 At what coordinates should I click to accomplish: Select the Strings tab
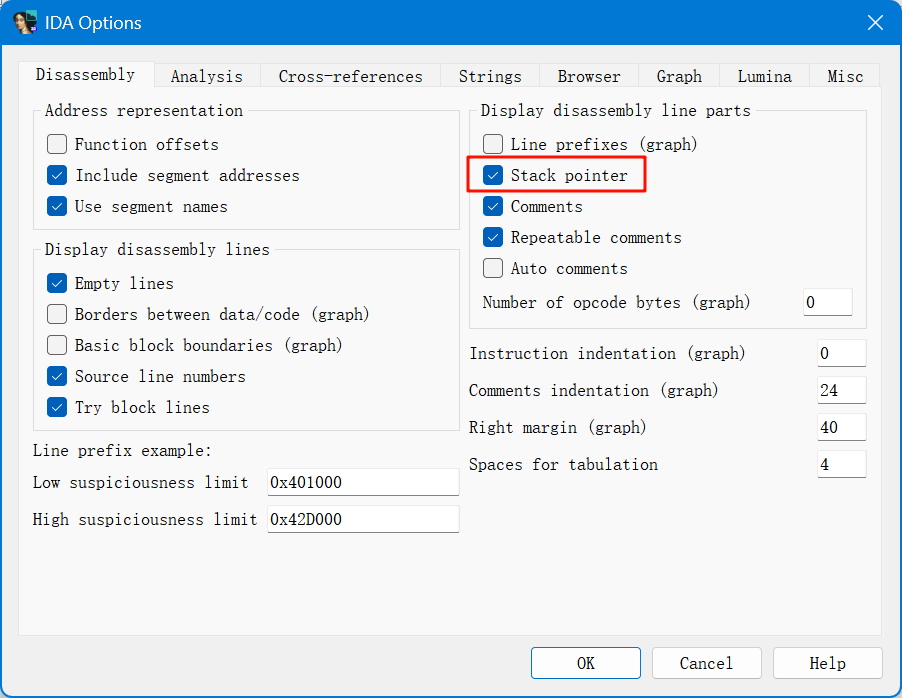coord(490,77)
